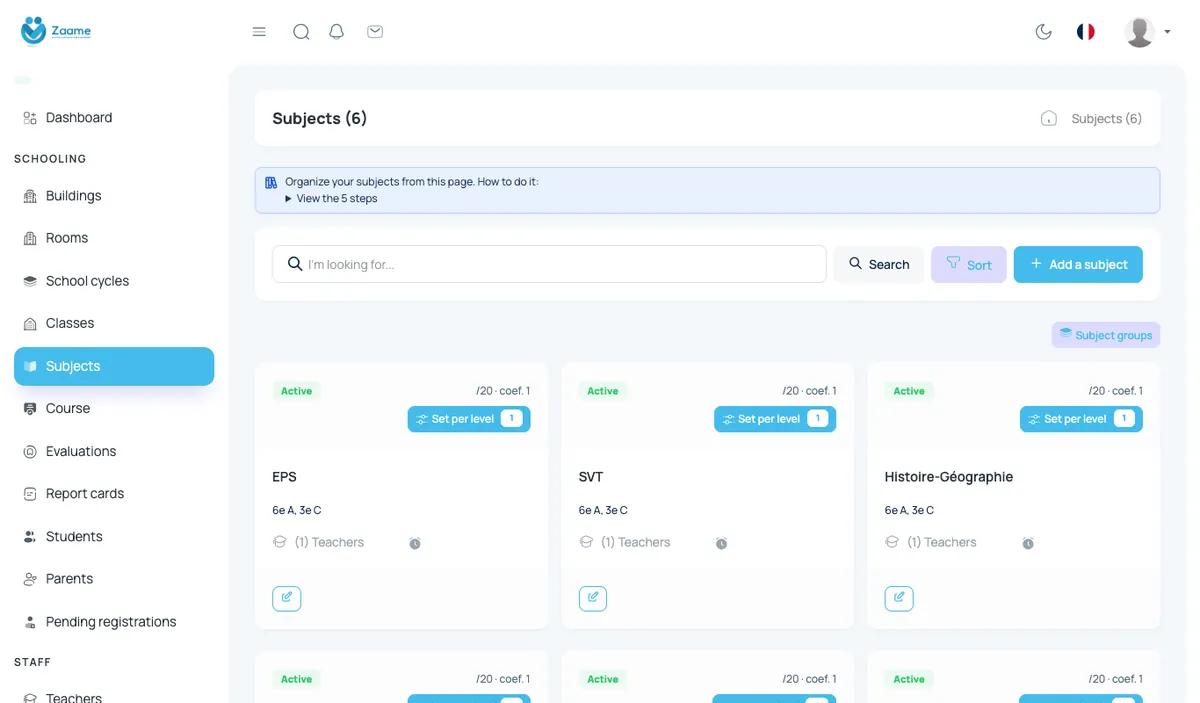Click the Add a subject button
Viewport: 1200px width, 703px height.
(1078, 265)
